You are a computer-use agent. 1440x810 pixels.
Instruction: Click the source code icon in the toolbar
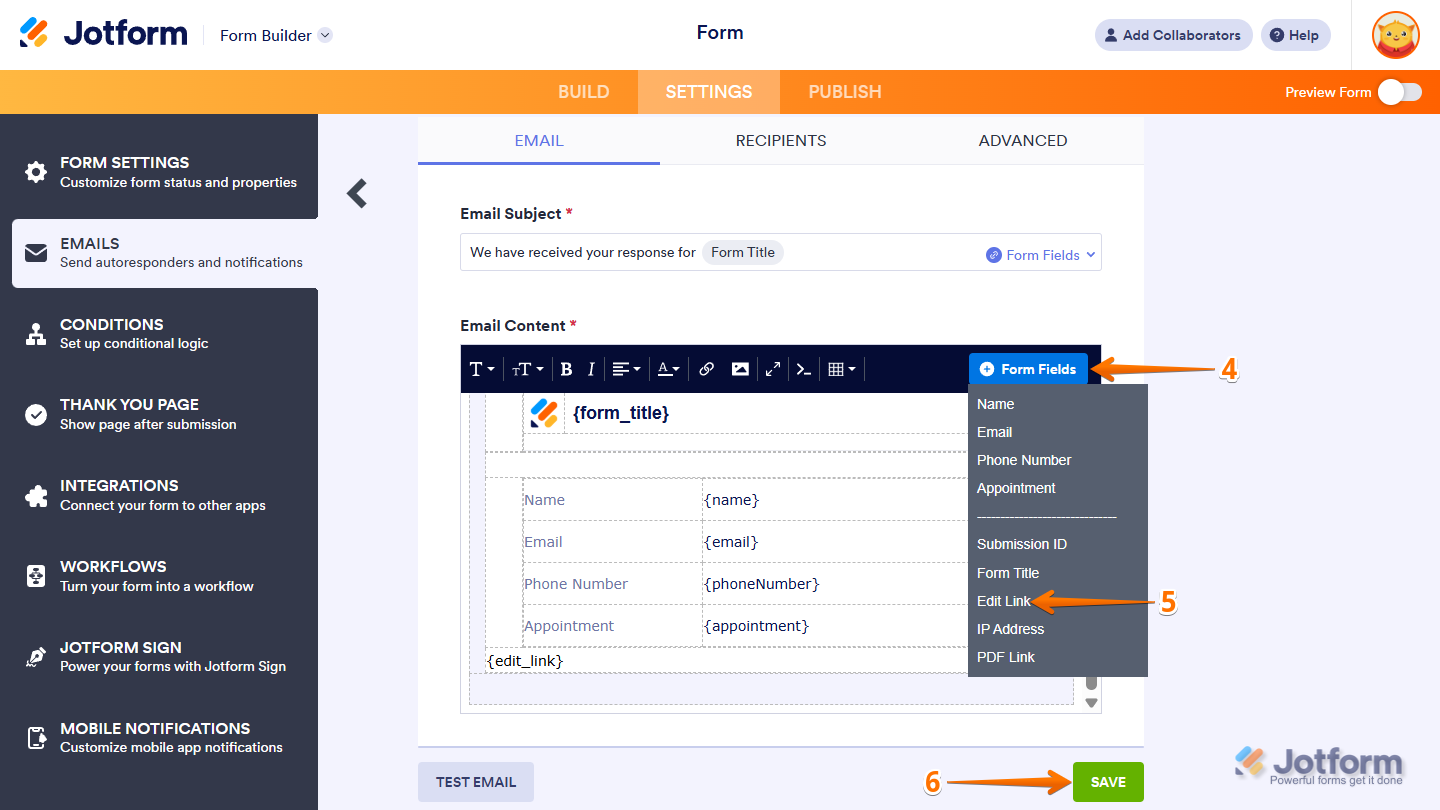point(803,369)
